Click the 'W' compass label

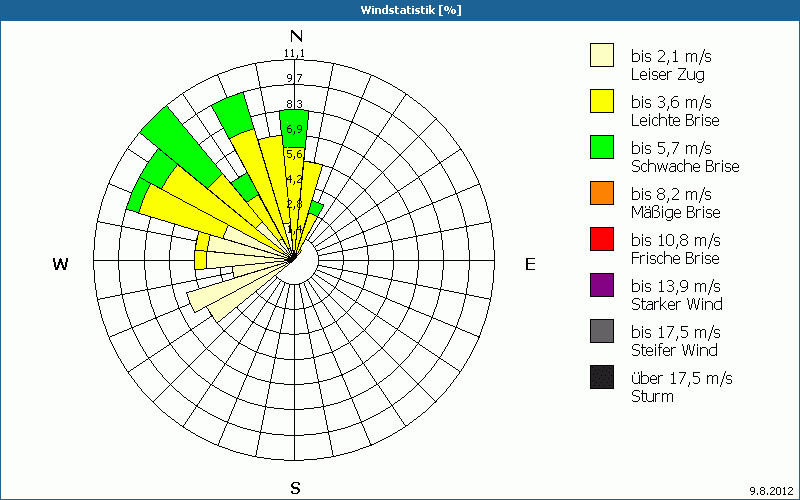pyautogui.click(x=60, y=264)
